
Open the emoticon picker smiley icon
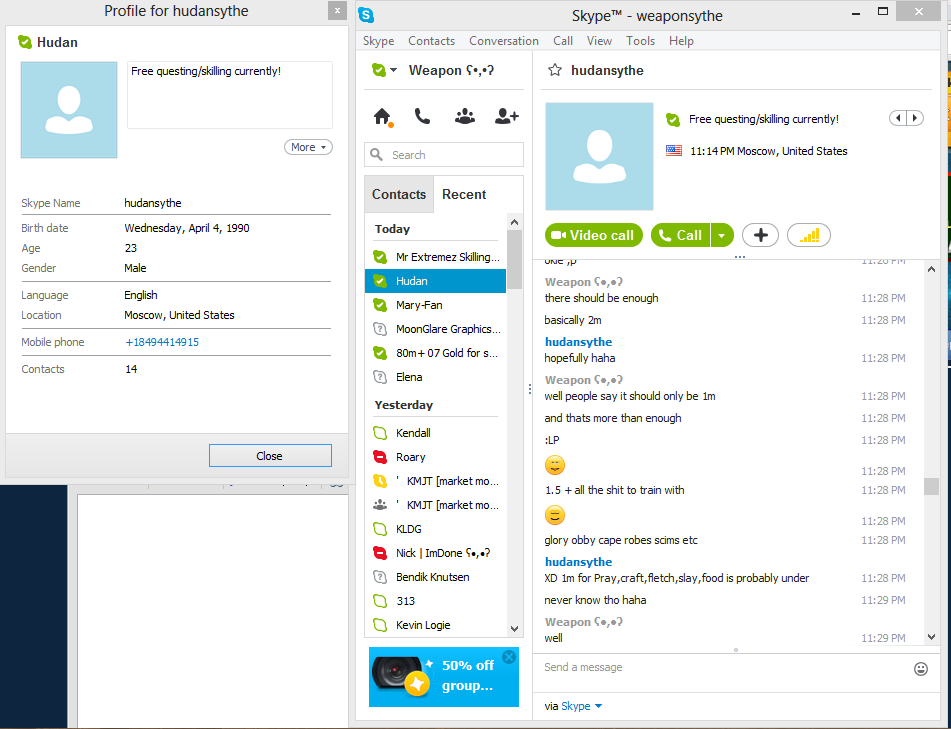tap(921, 669)
